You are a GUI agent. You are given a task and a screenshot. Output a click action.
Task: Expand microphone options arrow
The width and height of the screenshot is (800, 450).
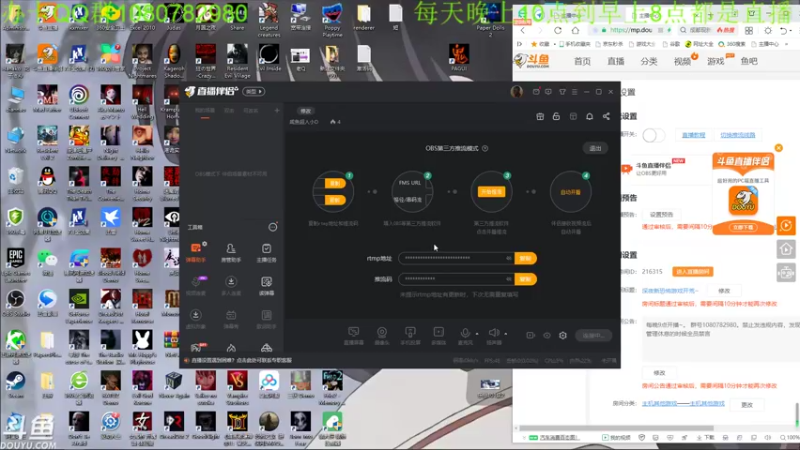[x=477, y=334]
